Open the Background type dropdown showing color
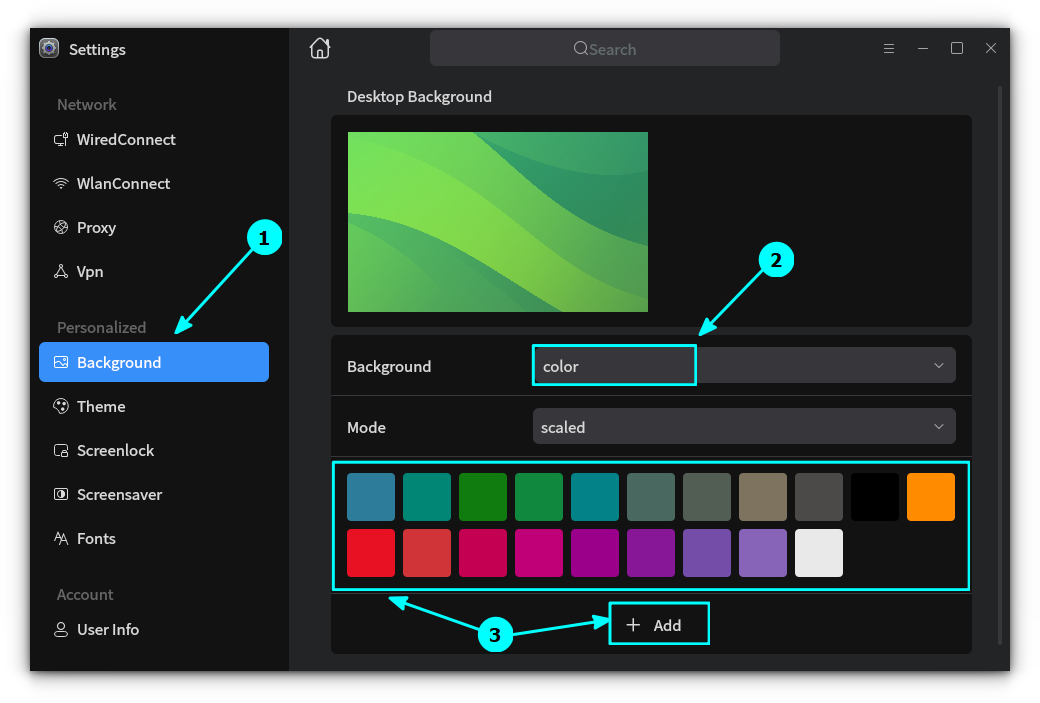The height and width of the screenshot is (703, 1040). (x=744, y=365)
